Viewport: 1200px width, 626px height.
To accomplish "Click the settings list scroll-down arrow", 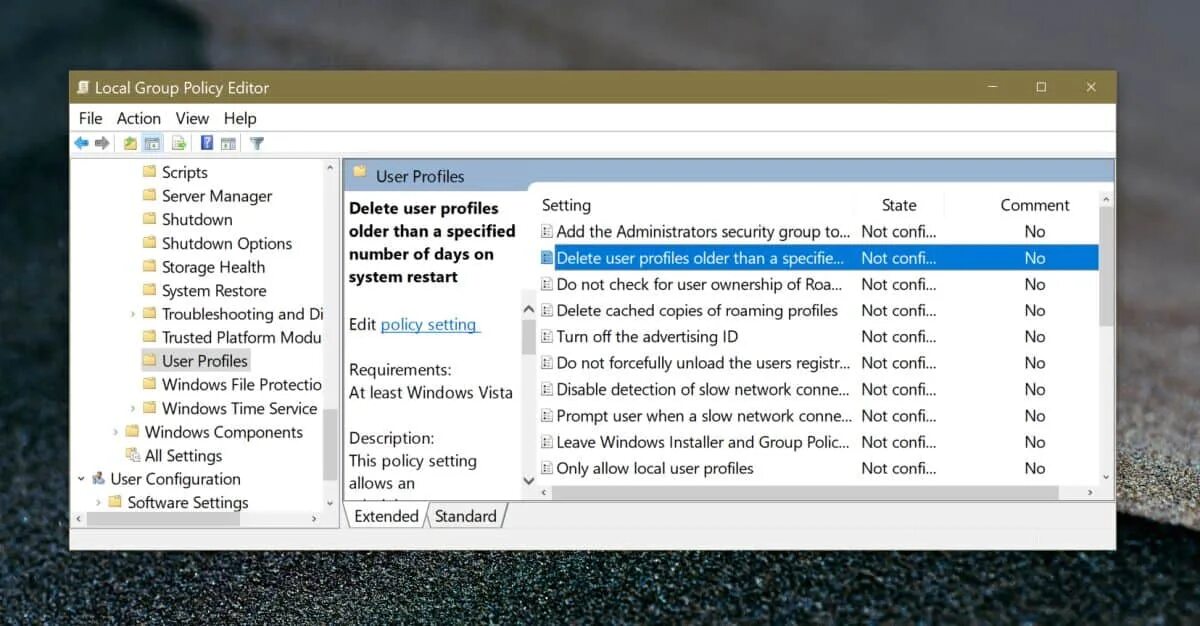I will [1106, 477].
